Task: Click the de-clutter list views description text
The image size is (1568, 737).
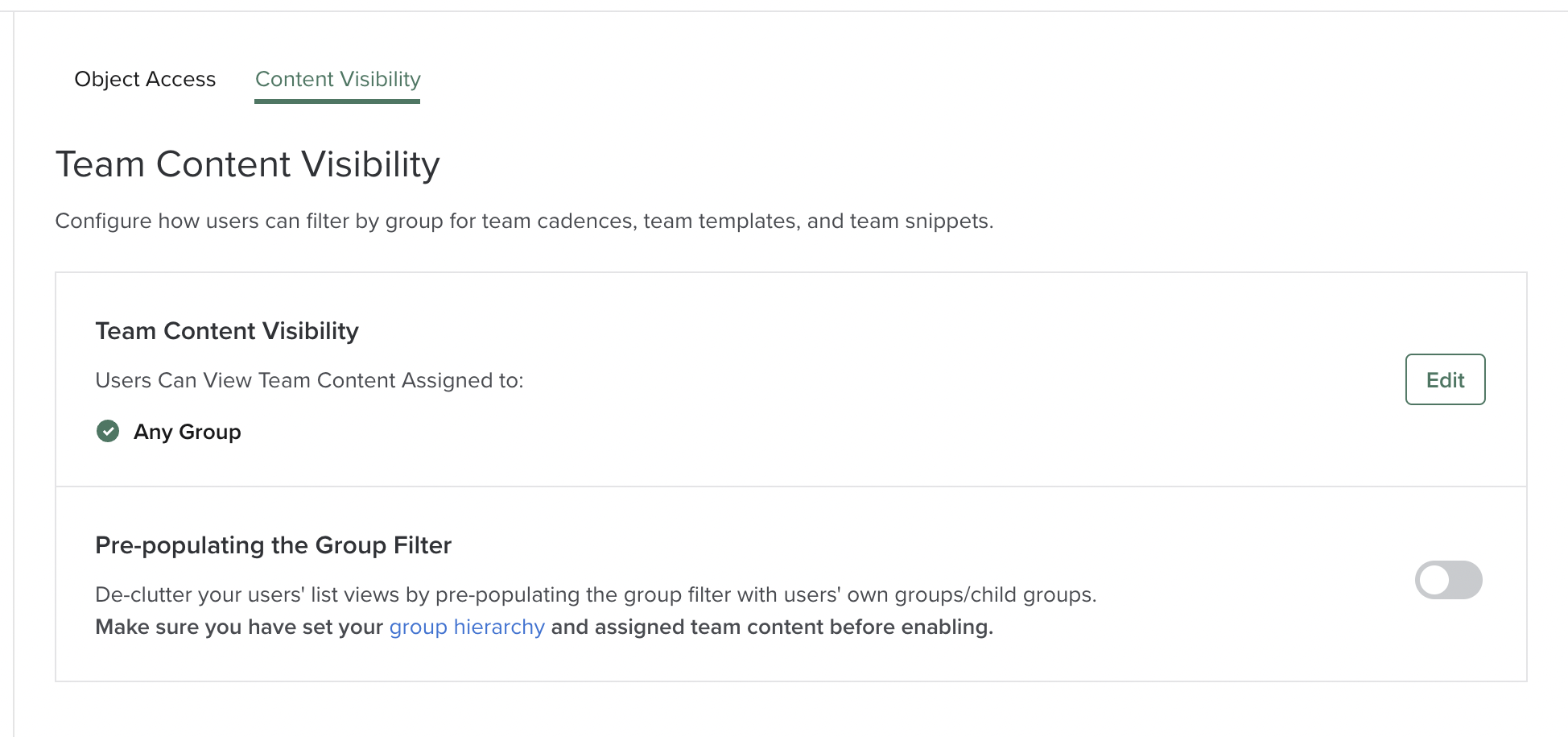Action: point(596,595)
